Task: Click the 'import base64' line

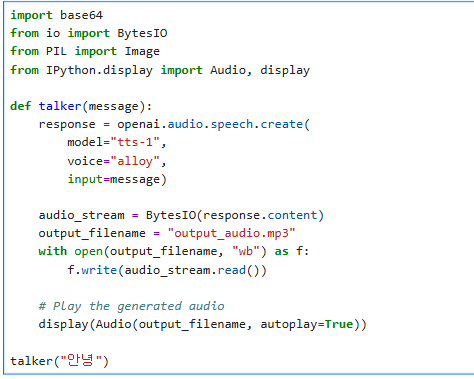Action: pyautogui.click(x=56, y=15)
